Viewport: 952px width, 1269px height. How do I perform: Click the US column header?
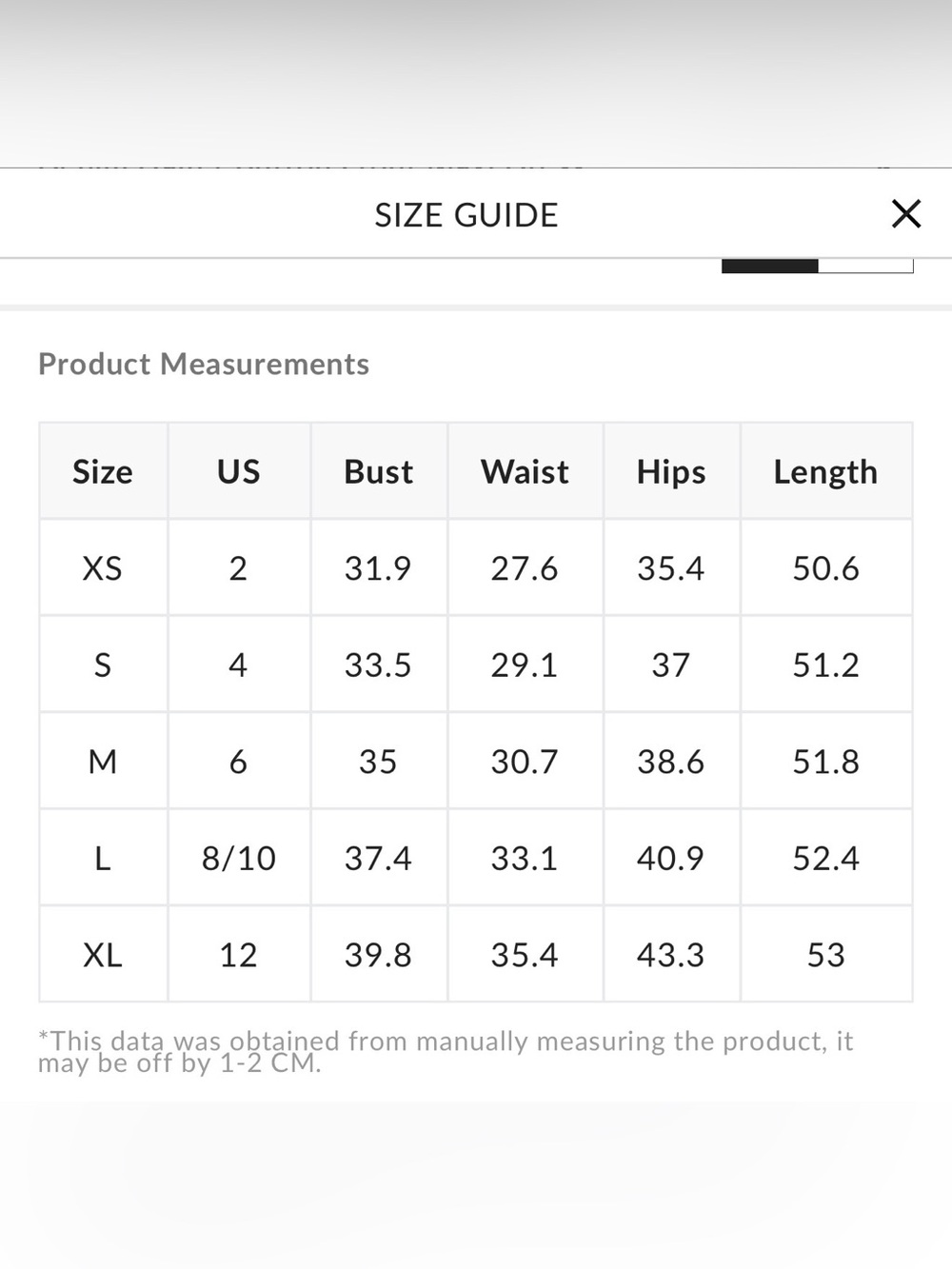click(x=239, y=471)
